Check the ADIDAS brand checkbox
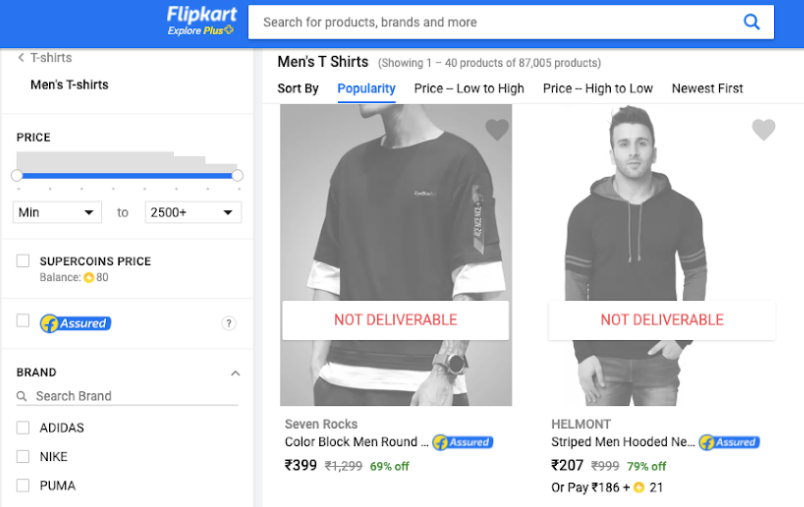 pos(23,428)
